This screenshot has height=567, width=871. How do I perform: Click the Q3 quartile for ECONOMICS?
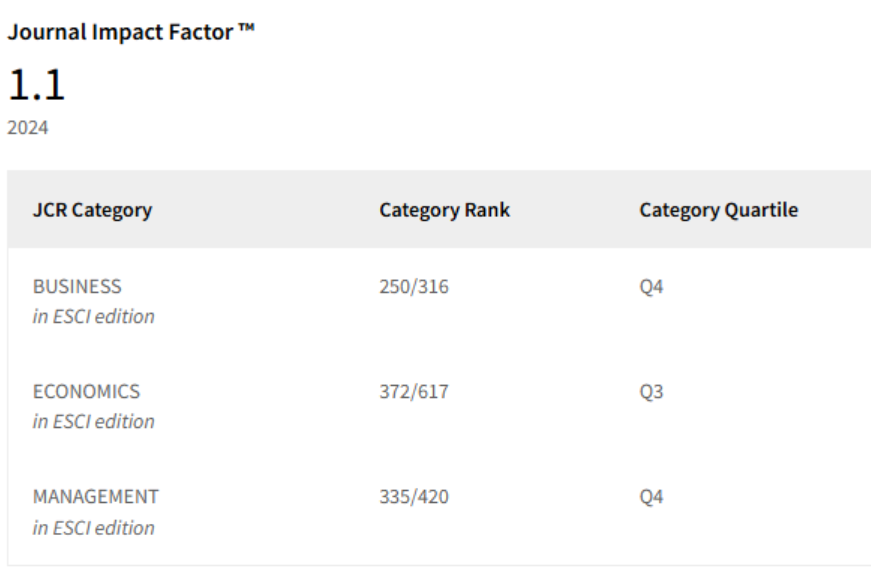pyautogui.click(x=651, y=392)
